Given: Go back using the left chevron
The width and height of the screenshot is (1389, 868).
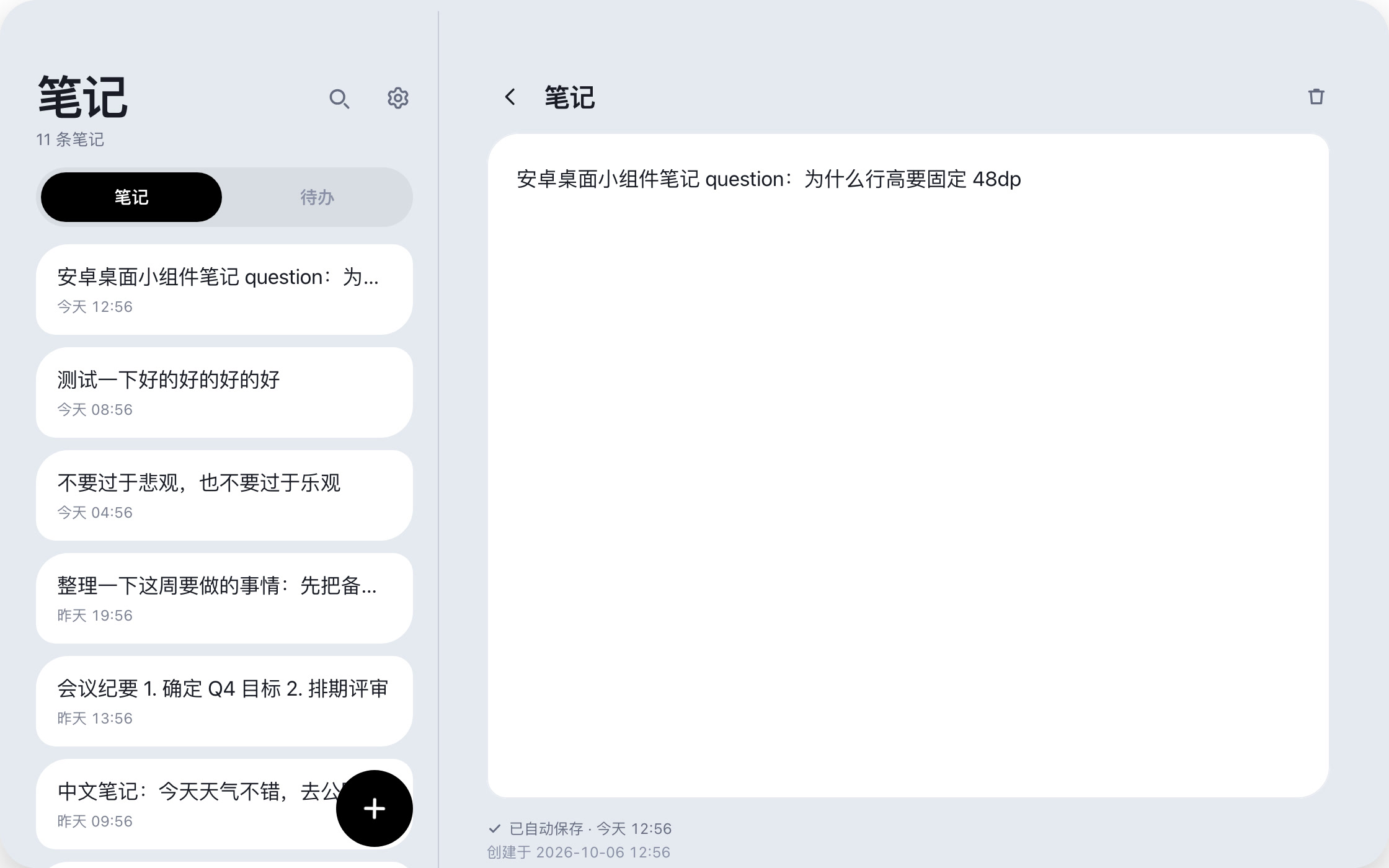Looking at the screenshot, I should (510, 97).
